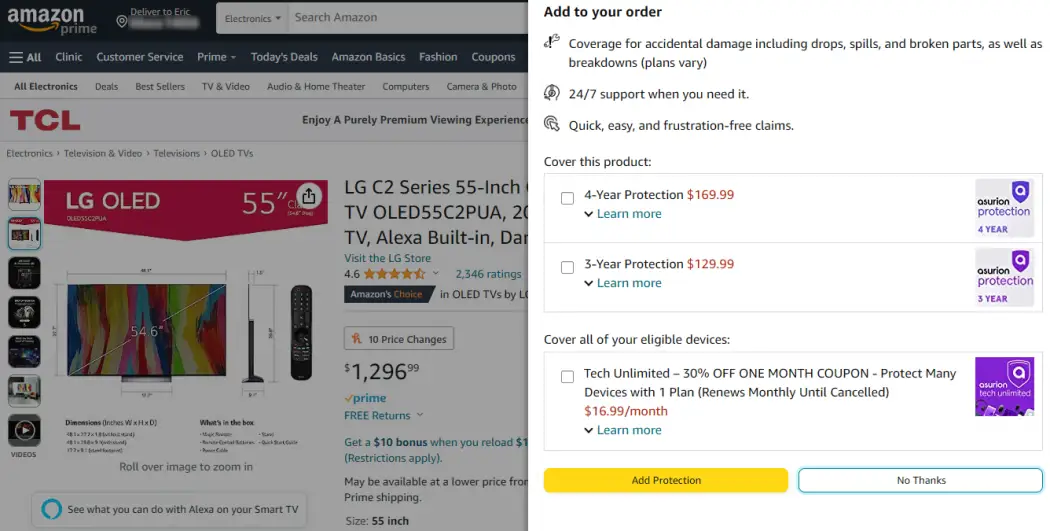Click the Add Protection button
The width and height of the screenshot is (1050, 531).
[x=666, y=480]
